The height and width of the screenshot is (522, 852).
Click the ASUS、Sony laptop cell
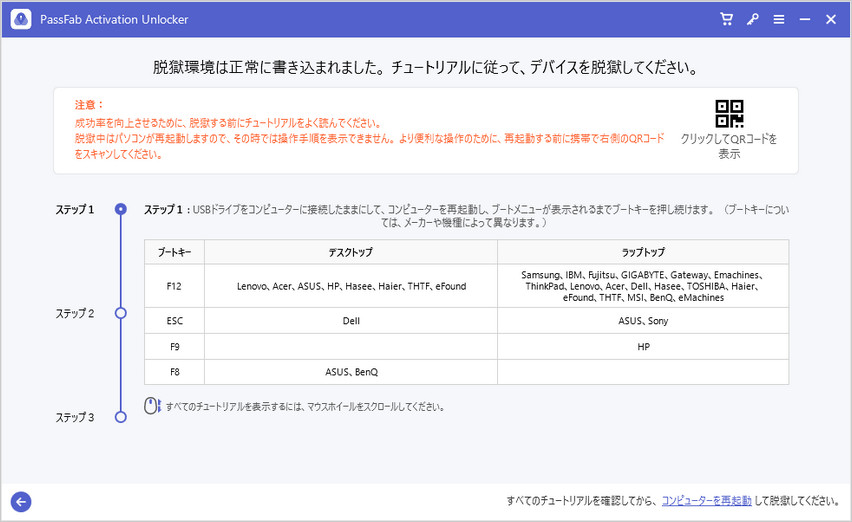click(x=643, y=321)
